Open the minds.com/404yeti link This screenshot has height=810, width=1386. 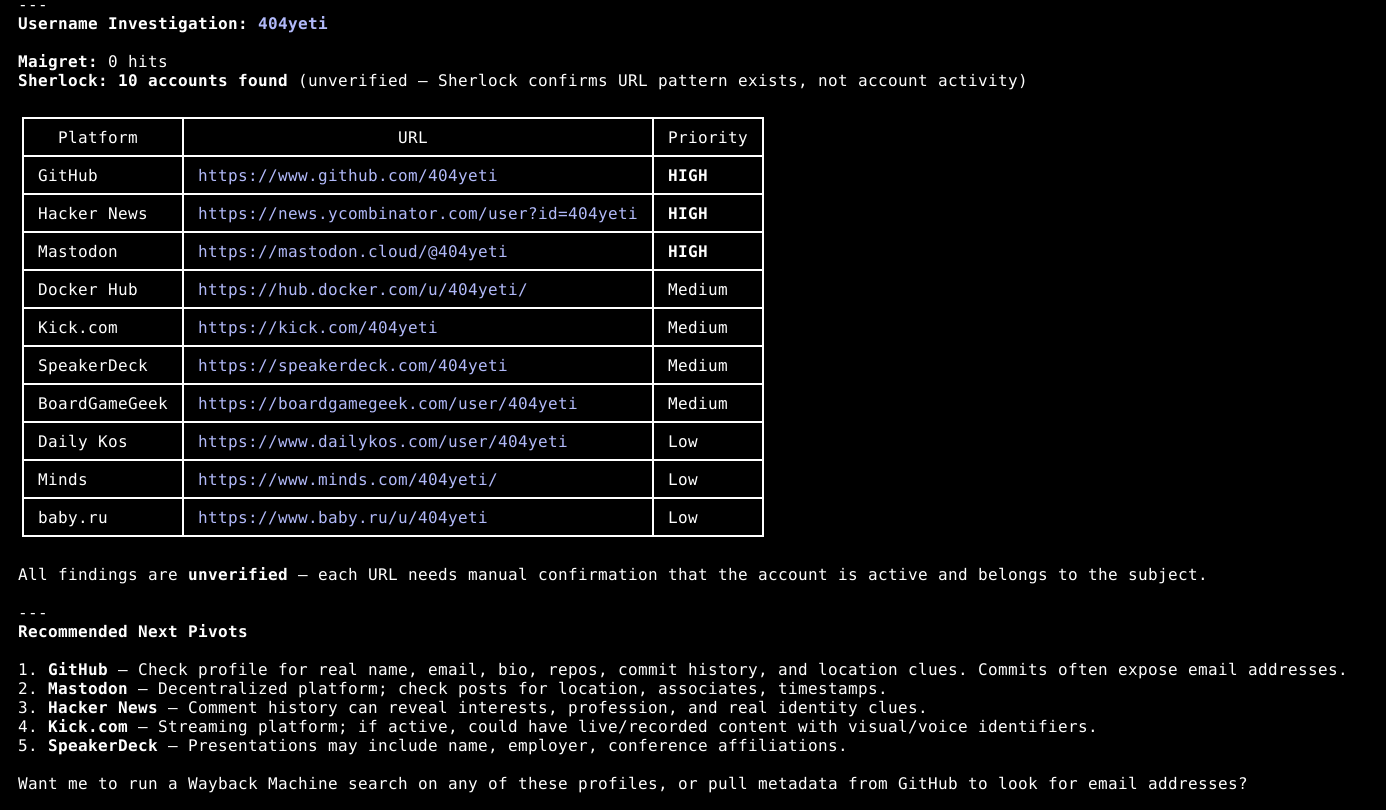347,479
